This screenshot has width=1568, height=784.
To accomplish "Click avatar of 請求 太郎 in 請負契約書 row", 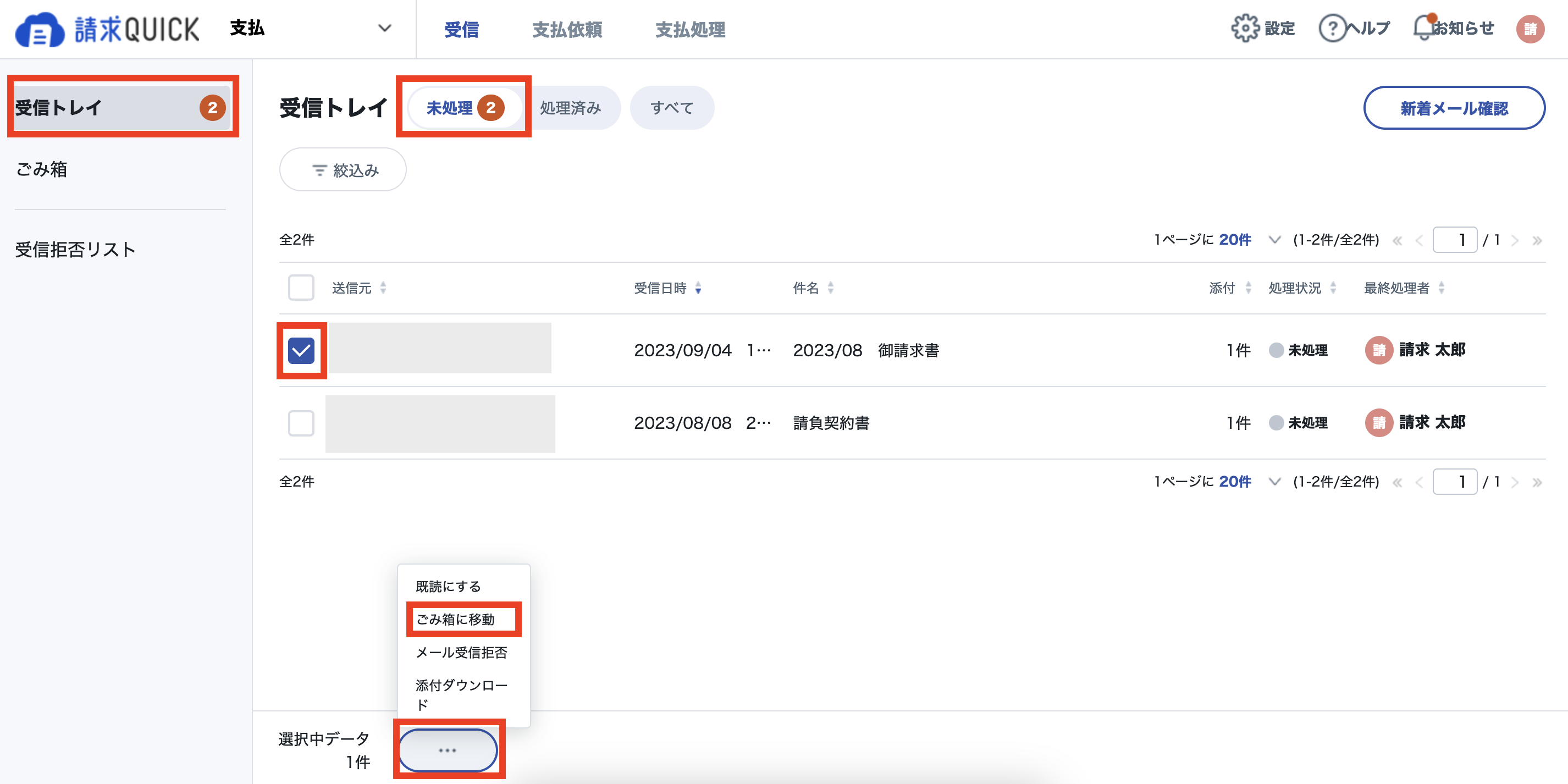I will [1379, 422].
